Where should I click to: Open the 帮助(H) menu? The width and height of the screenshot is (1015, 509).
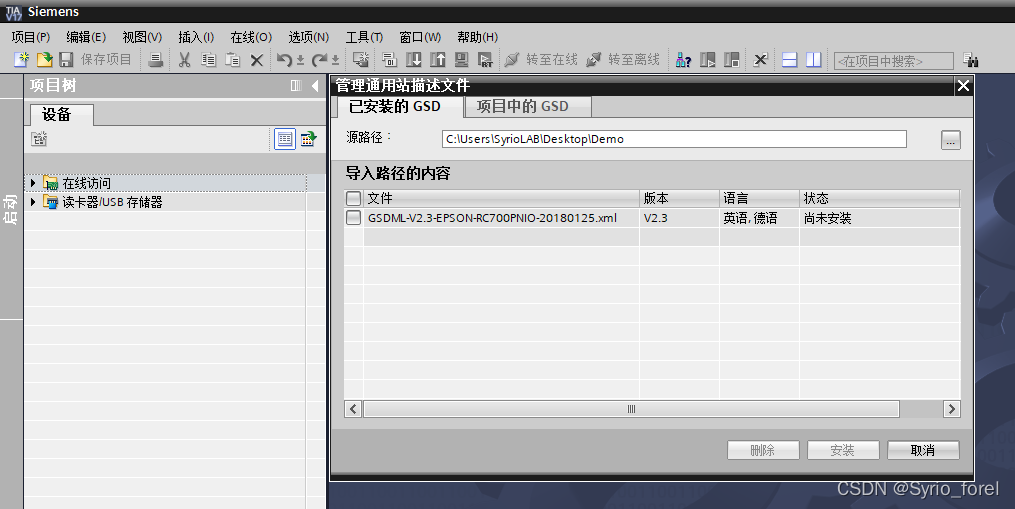click(x=478, y=37)
